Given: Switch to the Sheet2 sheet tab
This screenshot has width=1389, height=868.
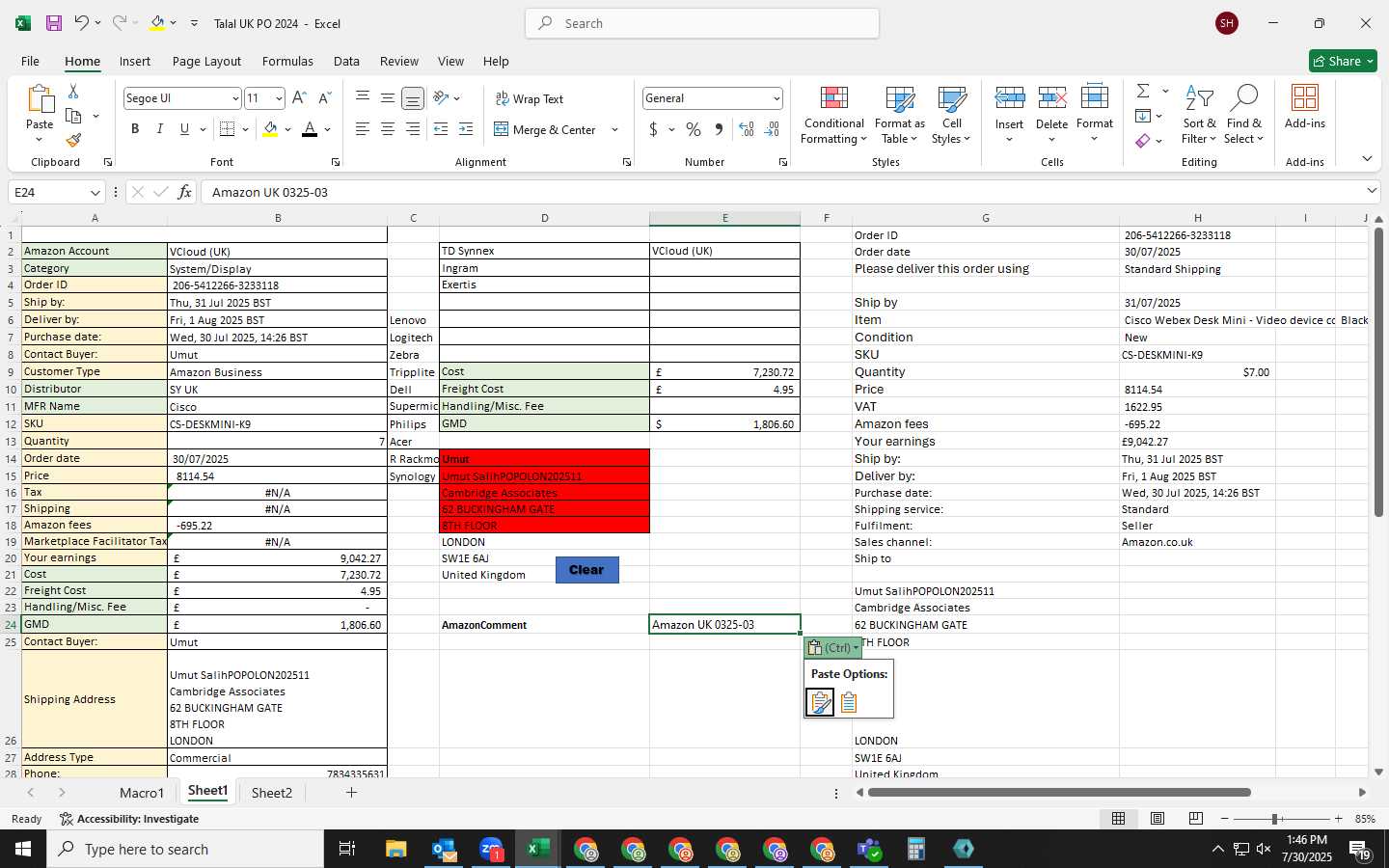Looking at the screenshot, I should tap(272, 793).
